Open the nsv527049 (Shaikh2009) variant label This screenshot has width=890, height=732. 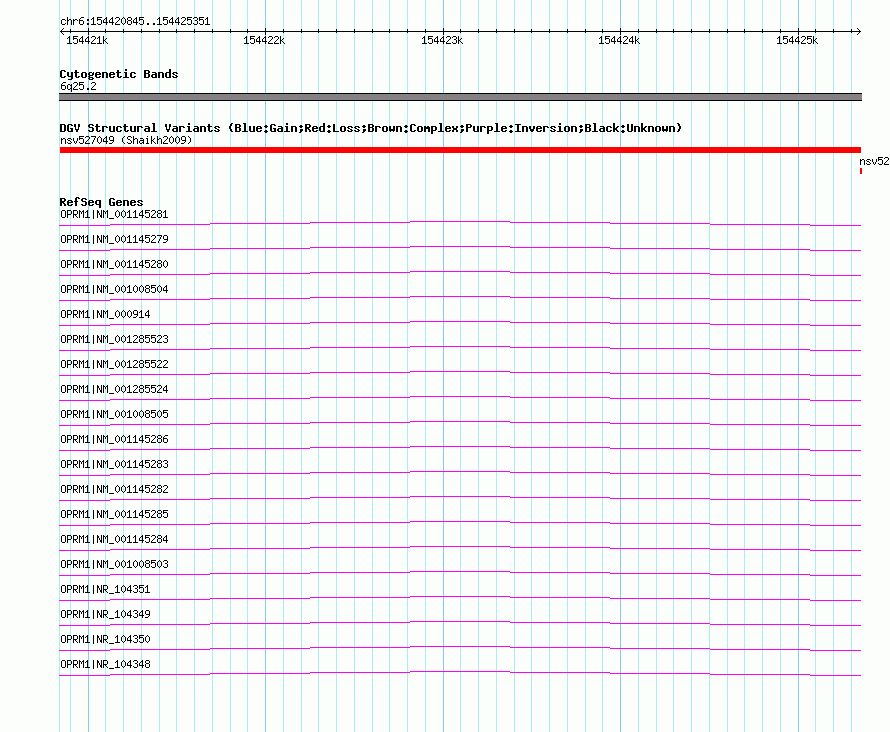click(126, 140)
